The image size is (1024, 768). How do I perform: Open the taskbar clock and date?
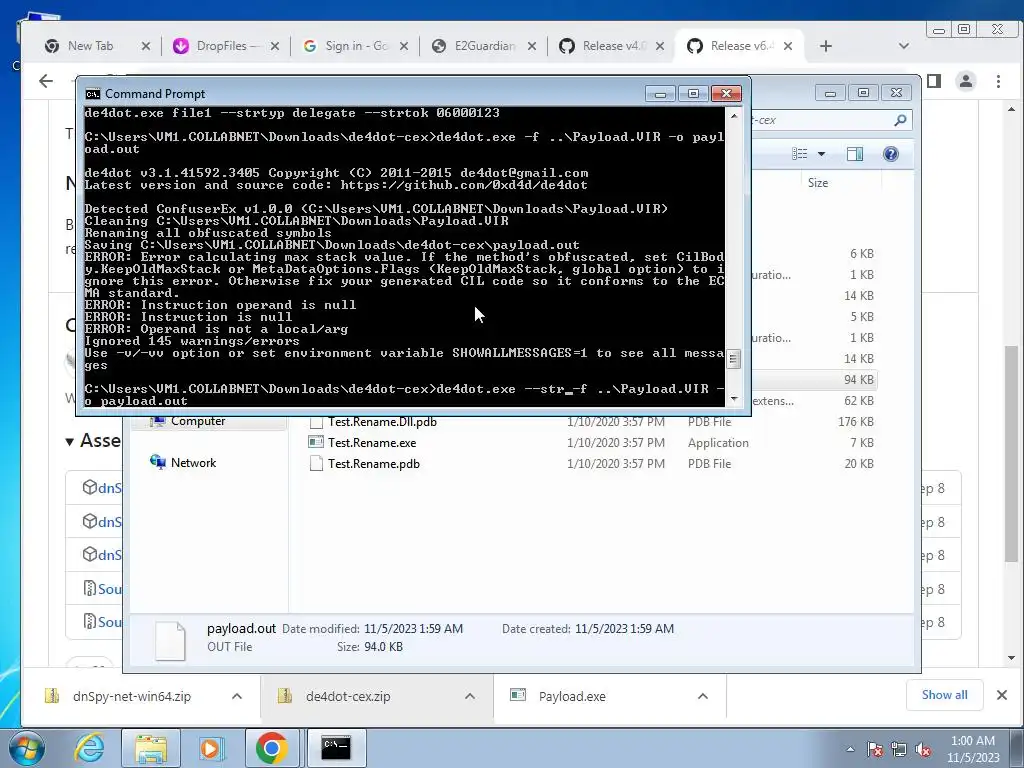973,749
